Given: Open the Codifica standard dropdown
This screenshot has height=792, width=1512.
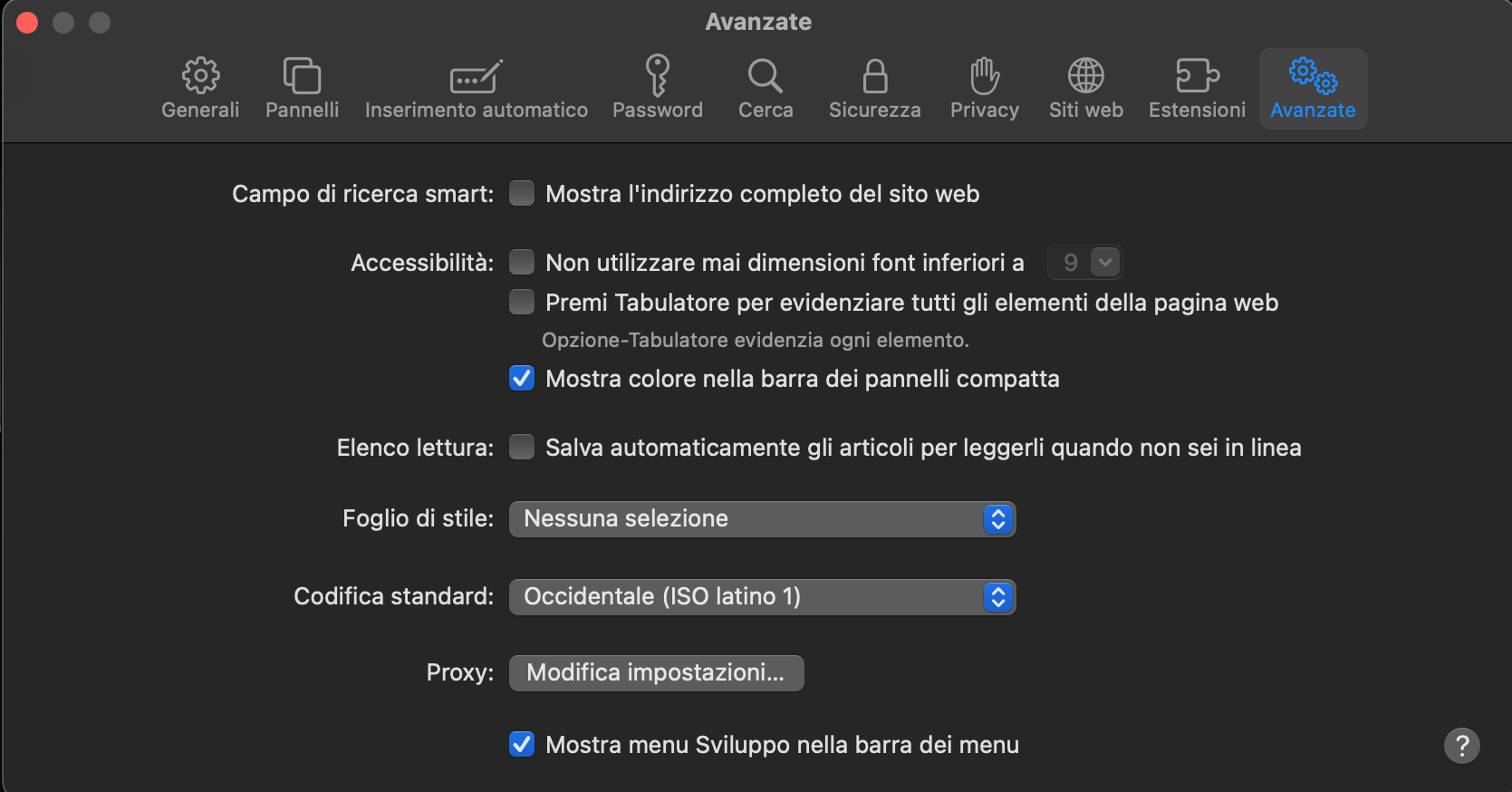Looking at the screenshot, I should point(997,597).
